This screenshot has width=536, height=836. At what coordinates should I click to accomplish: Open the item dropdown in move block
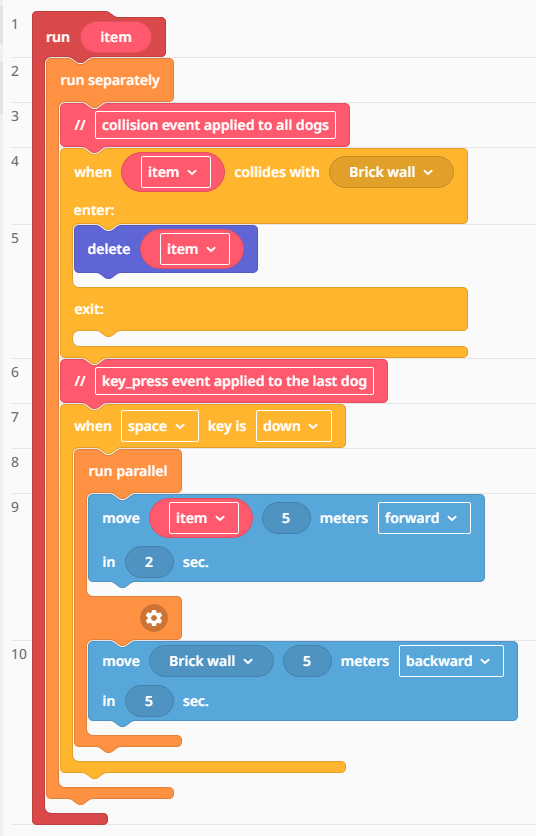(204, 518)
